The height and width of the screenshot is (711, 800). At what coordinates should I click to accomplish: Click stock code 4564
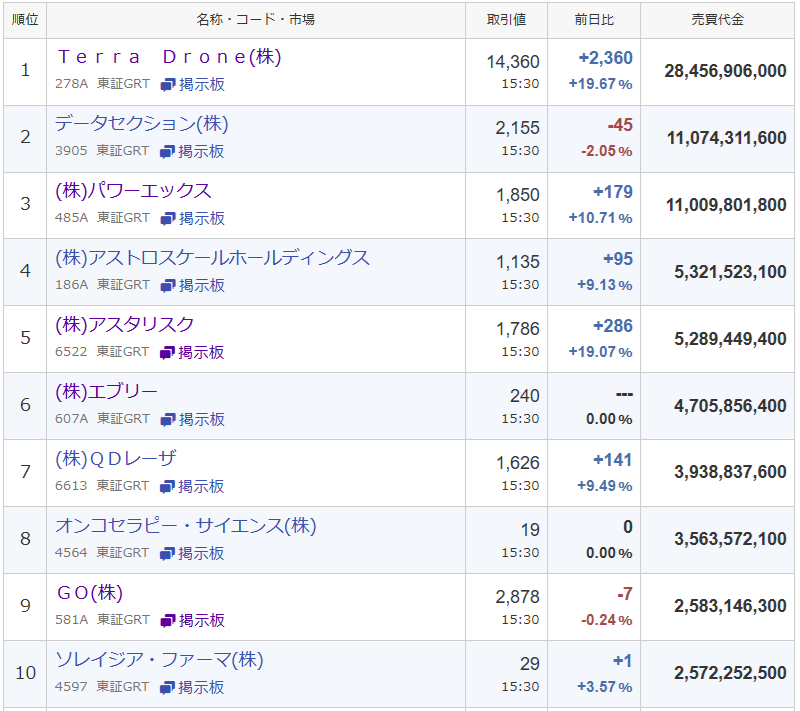[71, 552]
